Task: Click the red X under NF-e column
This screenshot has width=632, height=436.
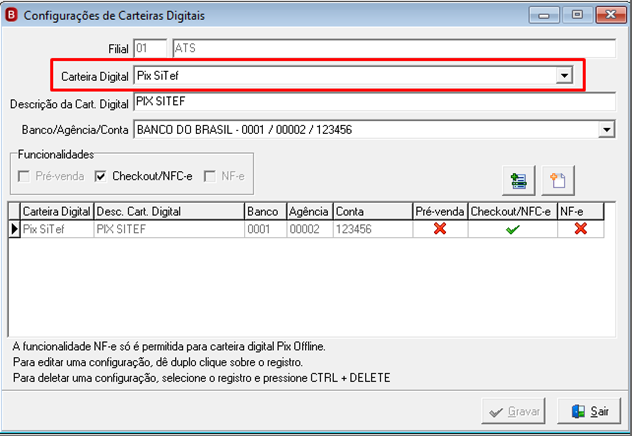Action: pos(580,229)
